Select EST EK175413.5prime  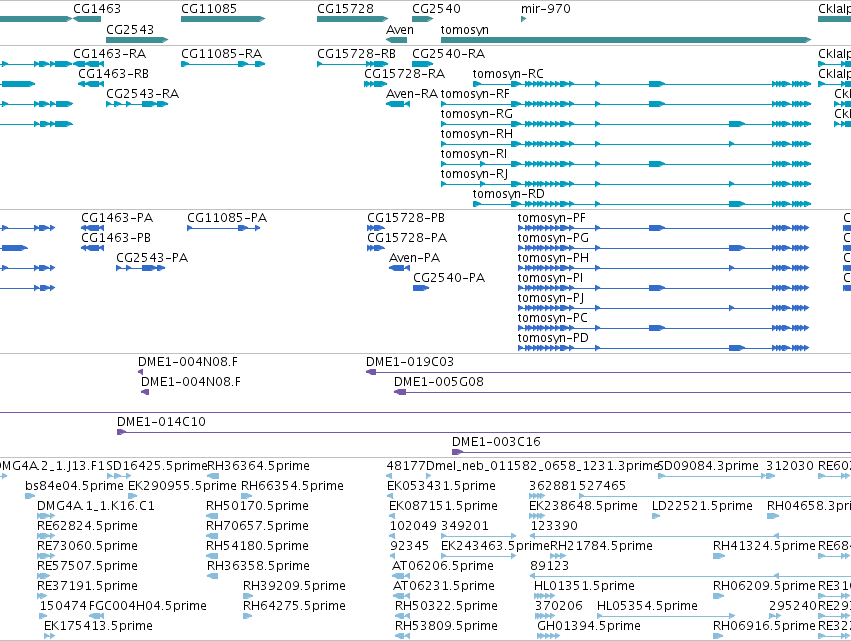[x=49, y=636]
